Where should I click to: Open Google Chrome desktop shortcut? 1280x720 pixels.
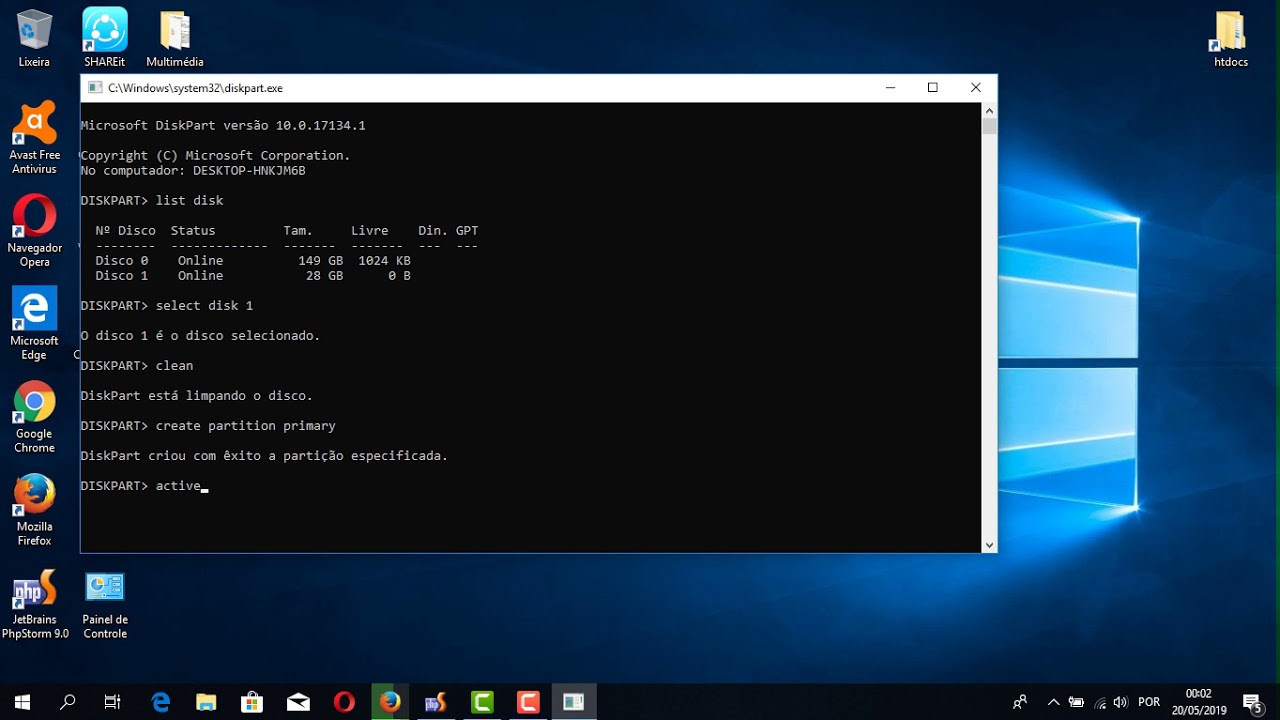tap(34, 417)
